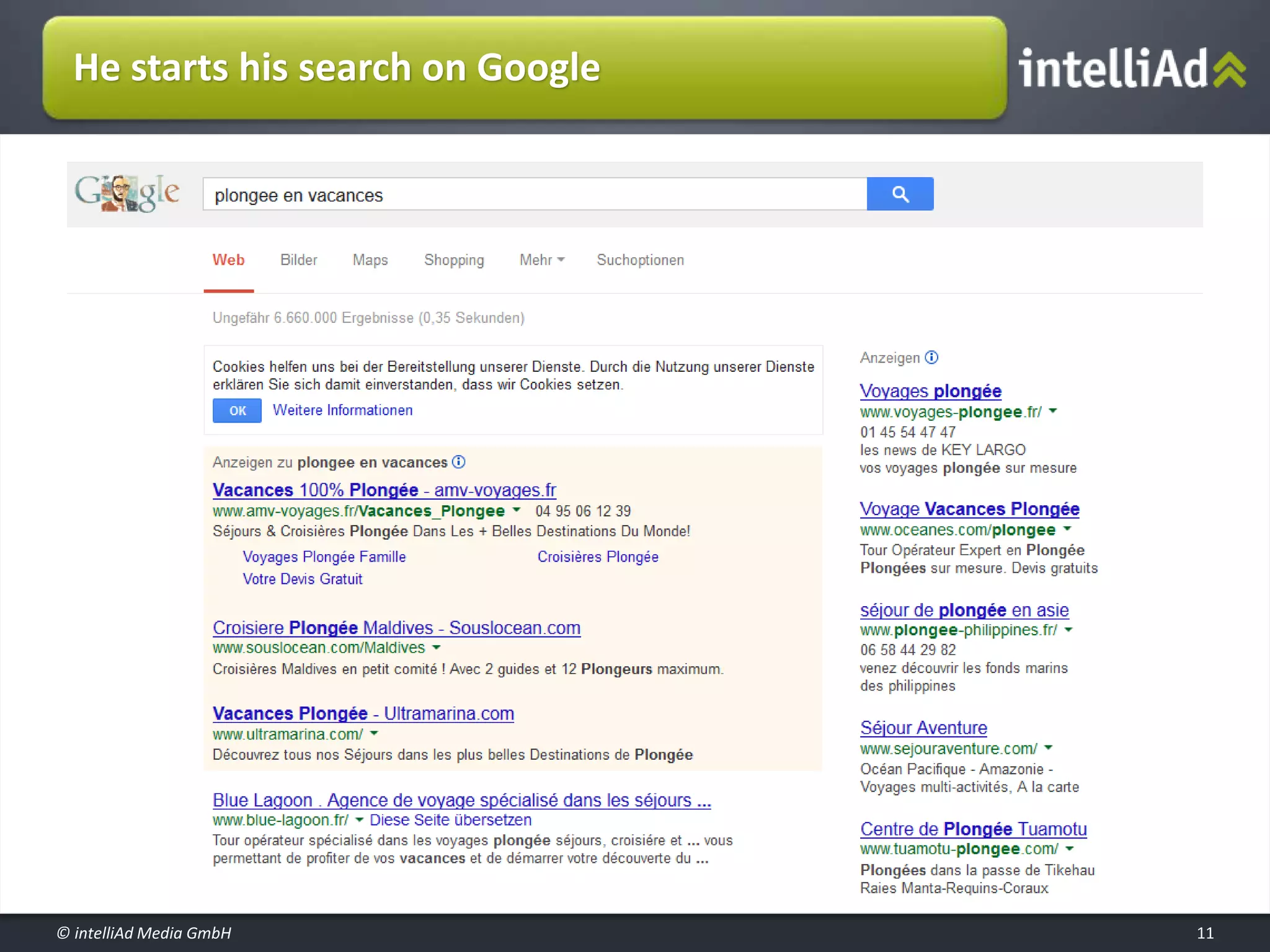Click the OK button in cookie notice
The width and height of the screenshot is (1270, 952).
point(237,410)
